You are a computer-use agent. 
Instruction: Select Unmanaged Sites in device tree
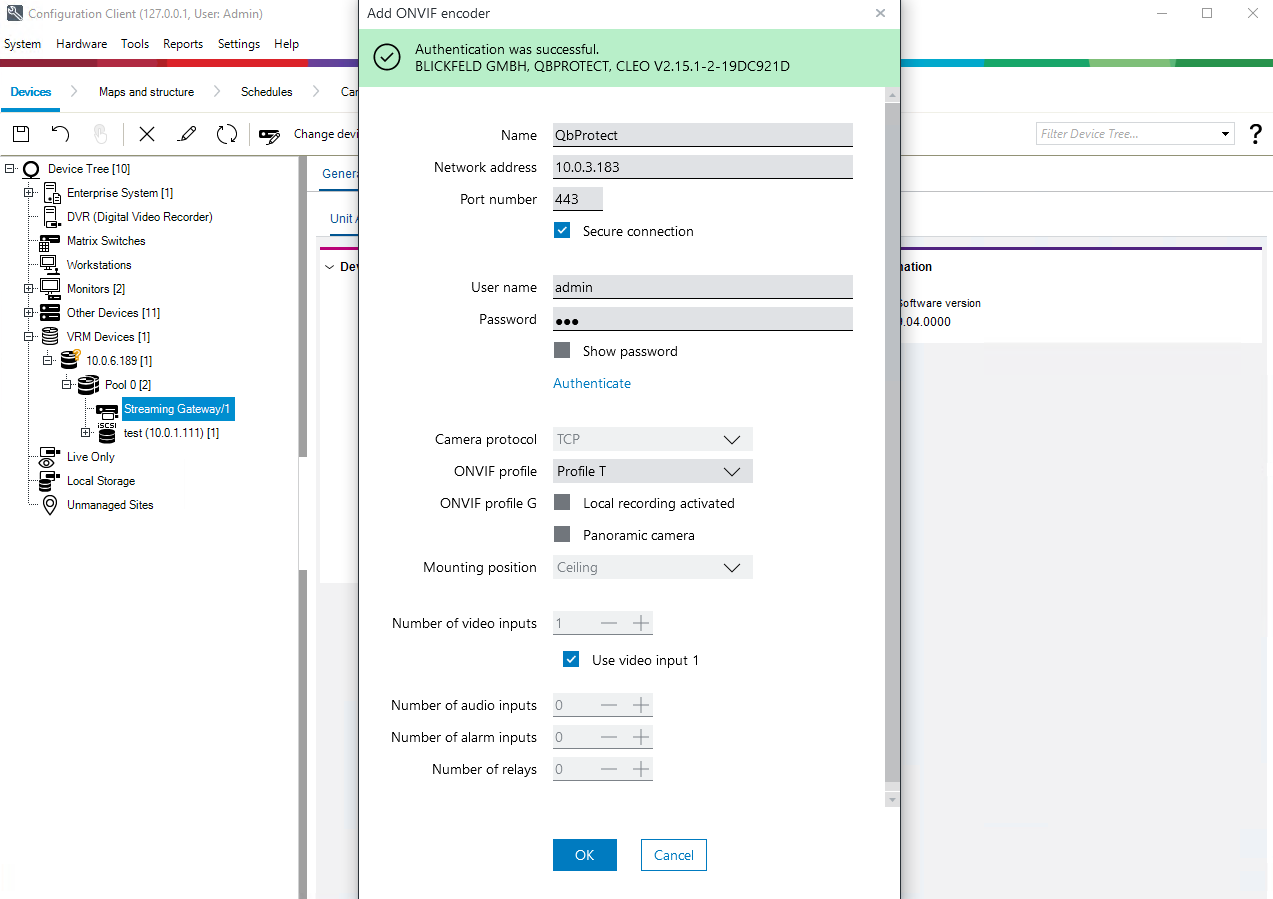point(110,505)
